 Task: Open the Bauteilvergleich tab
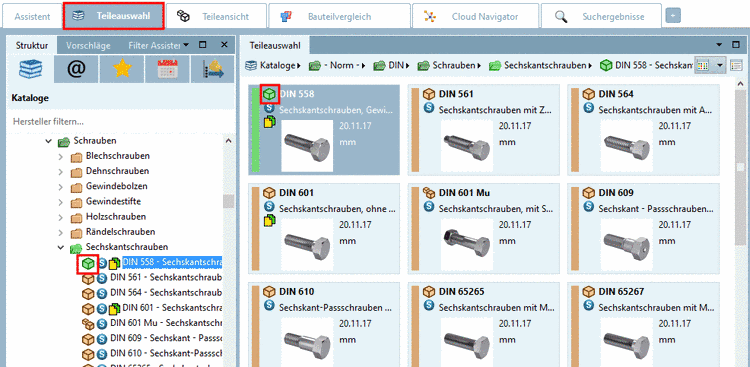339,16
